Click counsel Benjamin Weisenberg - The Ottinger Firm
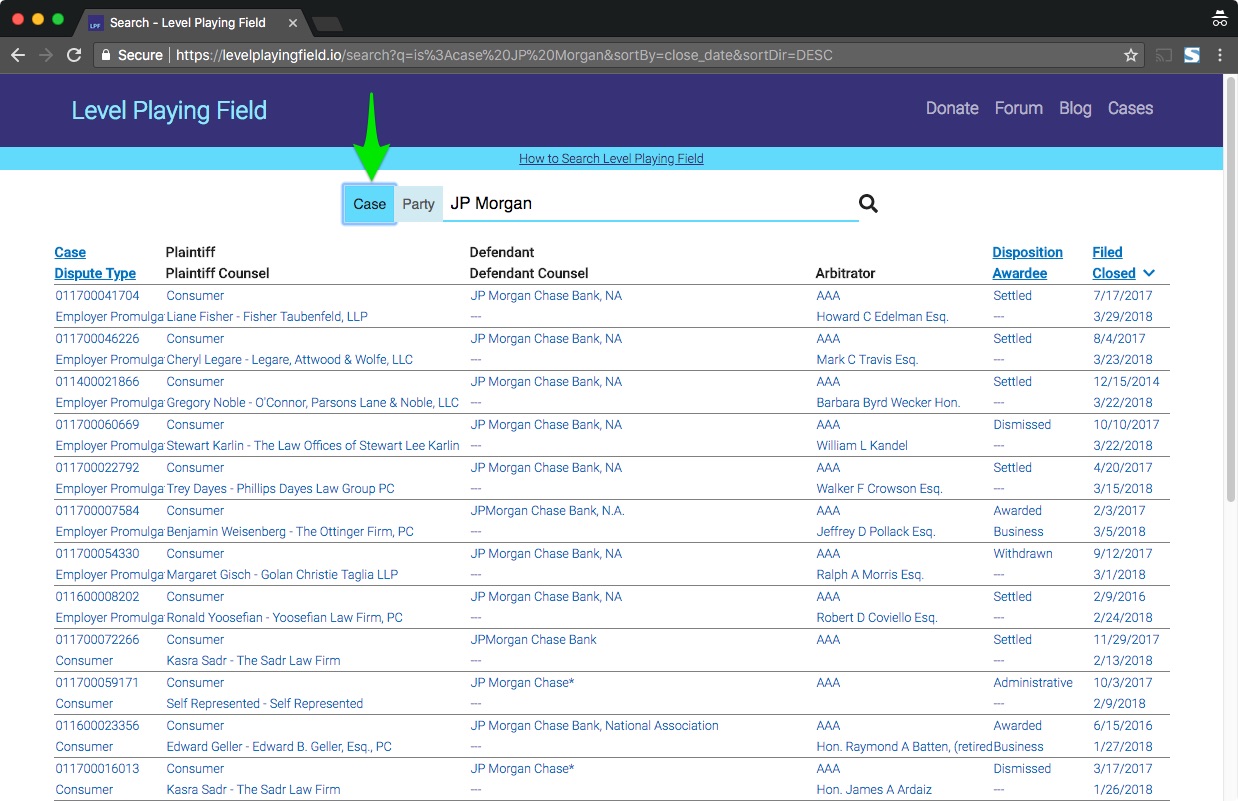The height and width of the screenshot is (801, 1238). coord(290,532)
